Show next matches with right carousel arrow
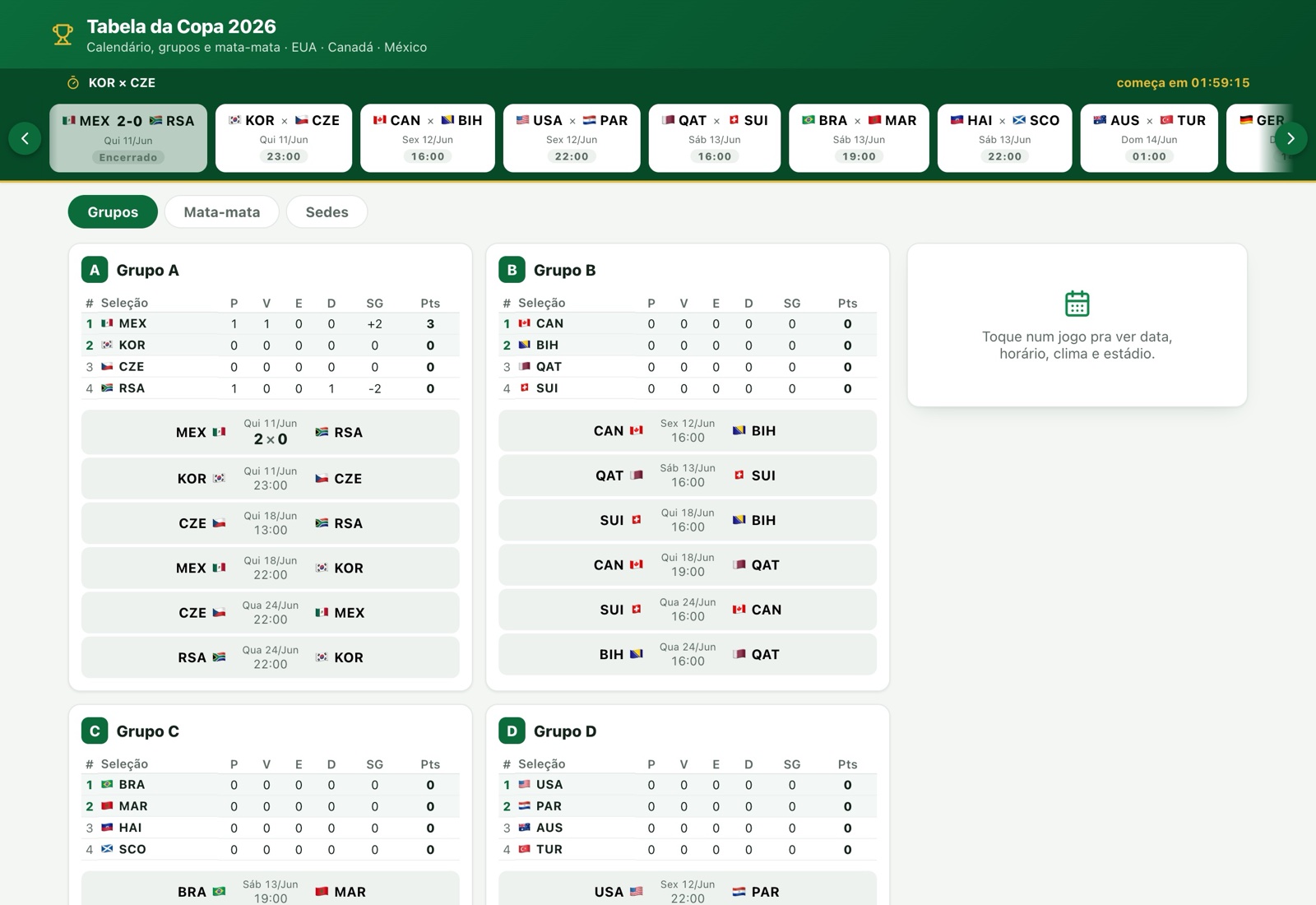The height and width of the screenshot is (905, 1316). [1291, 138]
